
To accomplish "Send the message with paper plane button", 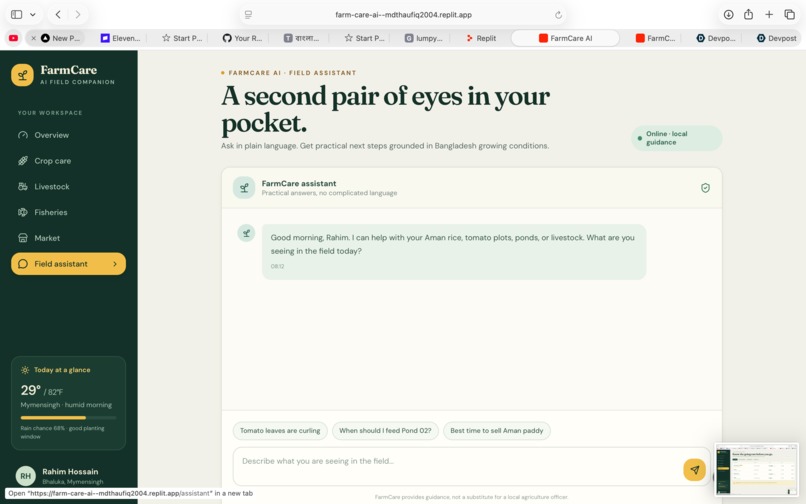I will click(694, 470).
